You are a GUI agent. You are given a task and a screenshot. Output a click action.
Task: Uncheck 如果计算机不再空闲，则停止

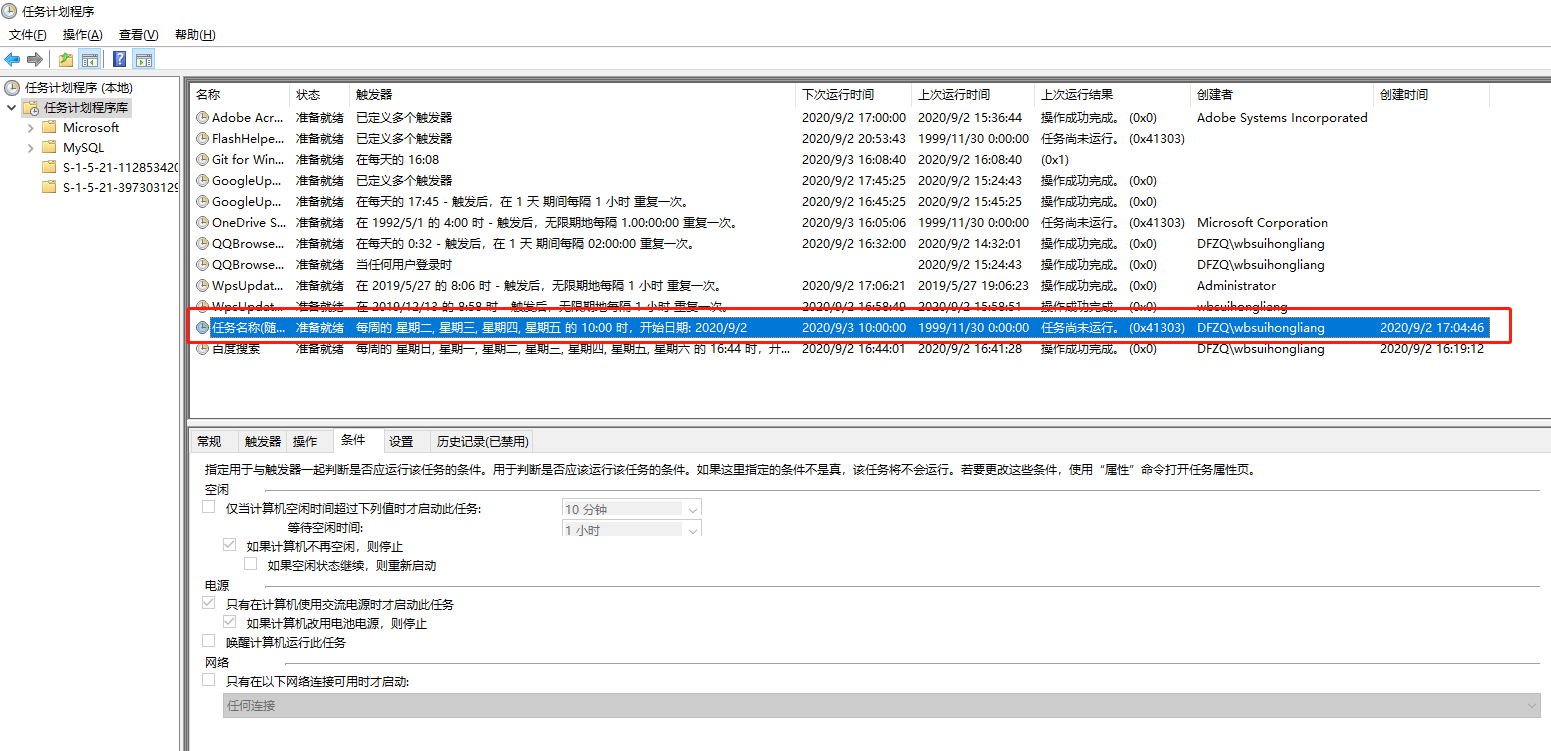tap(230, 545)
